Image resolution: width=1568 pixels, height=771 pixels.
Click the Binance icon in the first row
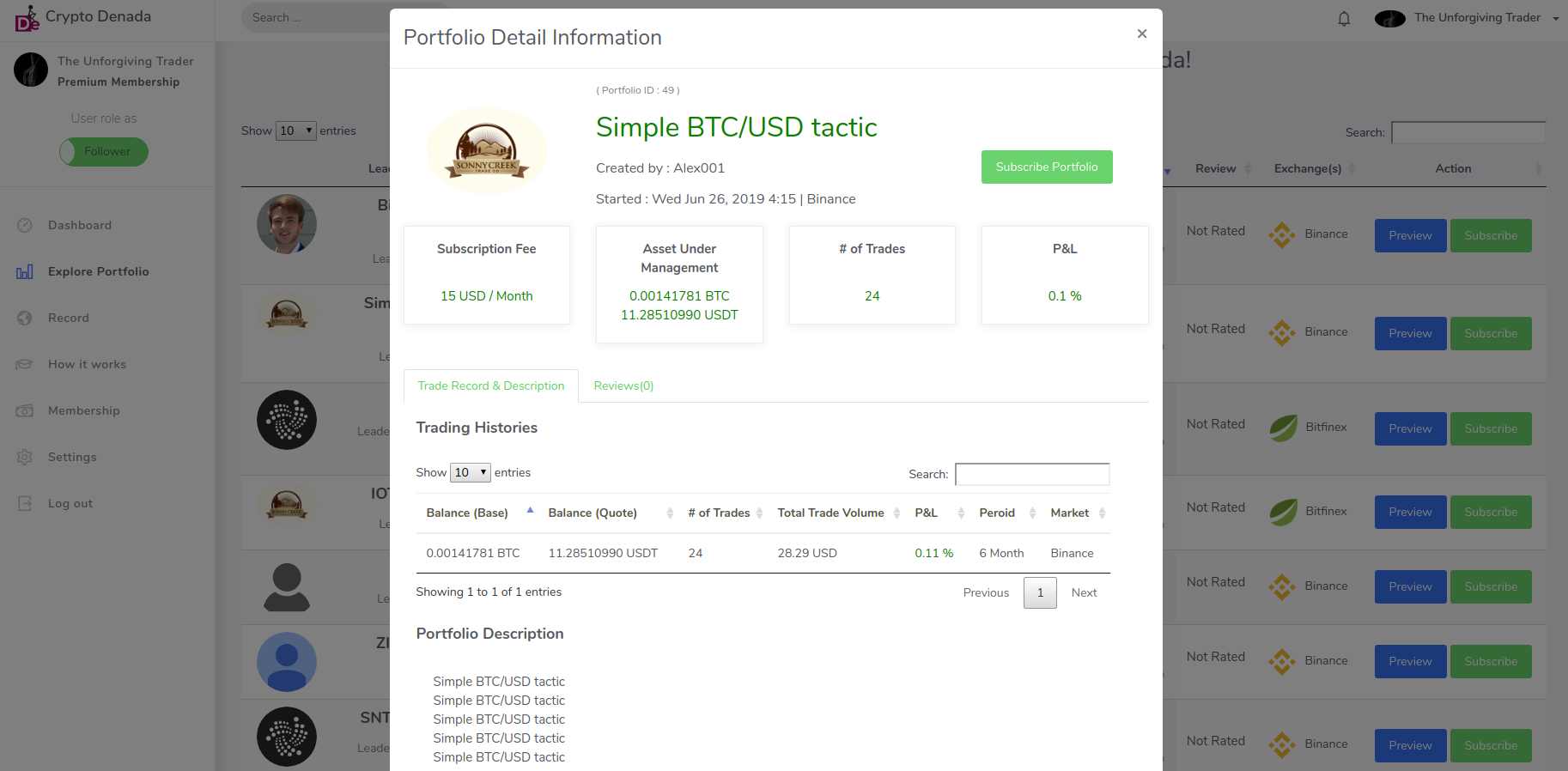click(1282, 234)
